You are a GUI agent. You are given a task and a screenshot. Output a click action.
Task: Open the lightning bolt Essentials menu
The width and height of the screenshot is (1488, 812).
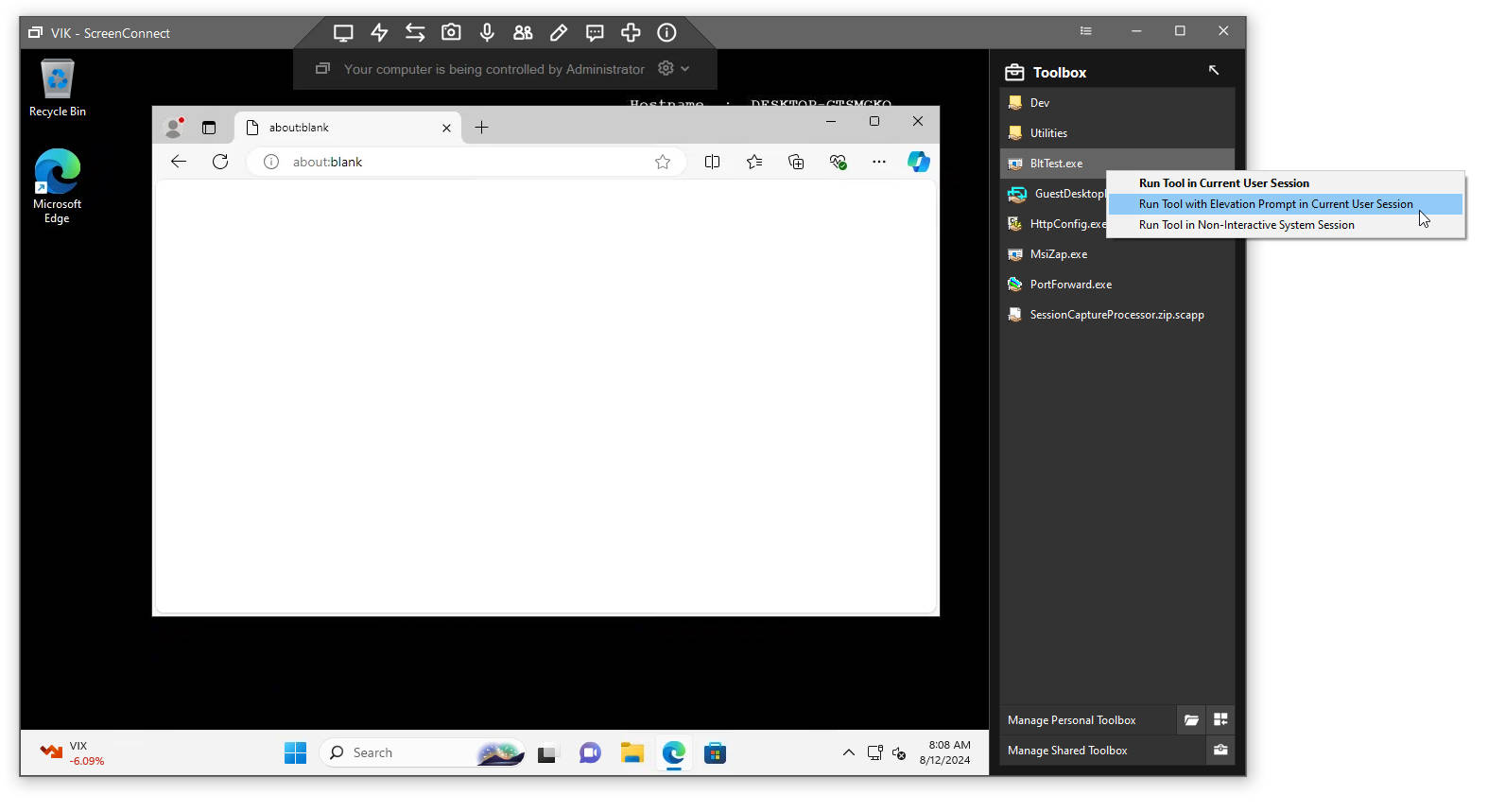(379, 32)
